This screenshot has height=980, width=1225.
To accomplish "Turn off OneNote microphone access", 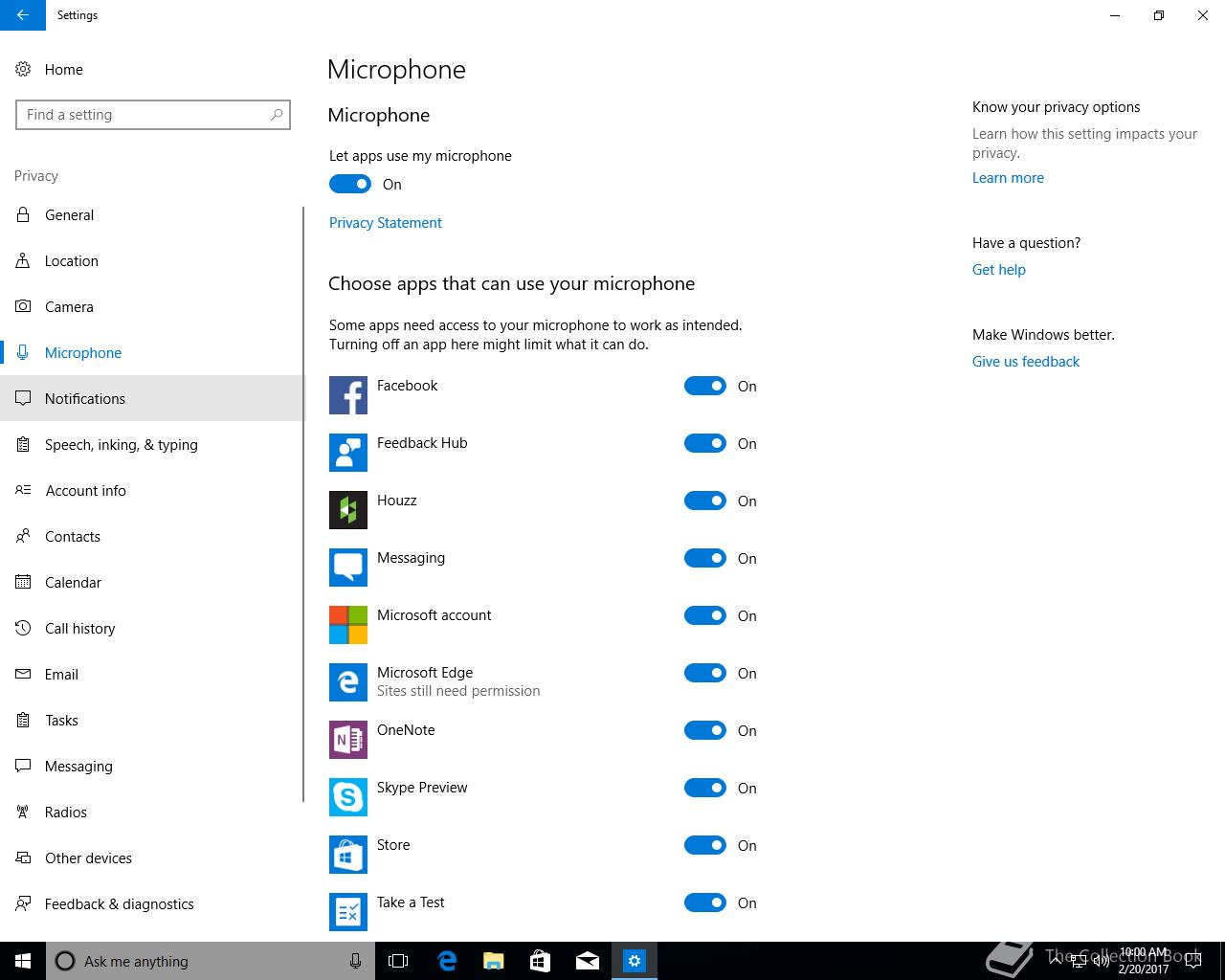I will [x=705, y=730].
